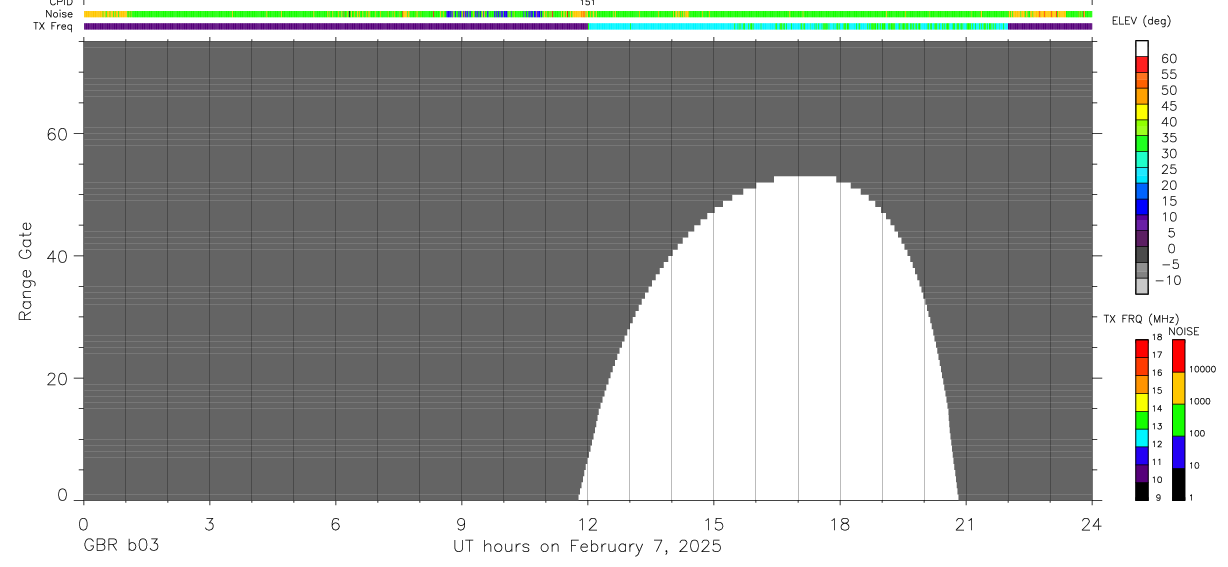1228x567 pixels.
Task: Click the x-axis tick label 6
Action: tap(335, 523)
